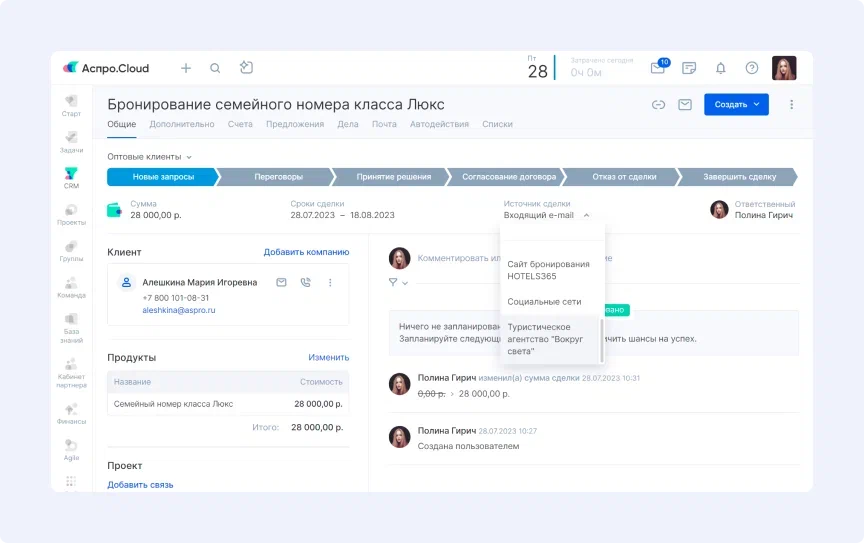Open the Задачи sidebar item
Image resolution: width=864 pixels, height=543 pixels.
pyautogui.click(x=71, y=142)
